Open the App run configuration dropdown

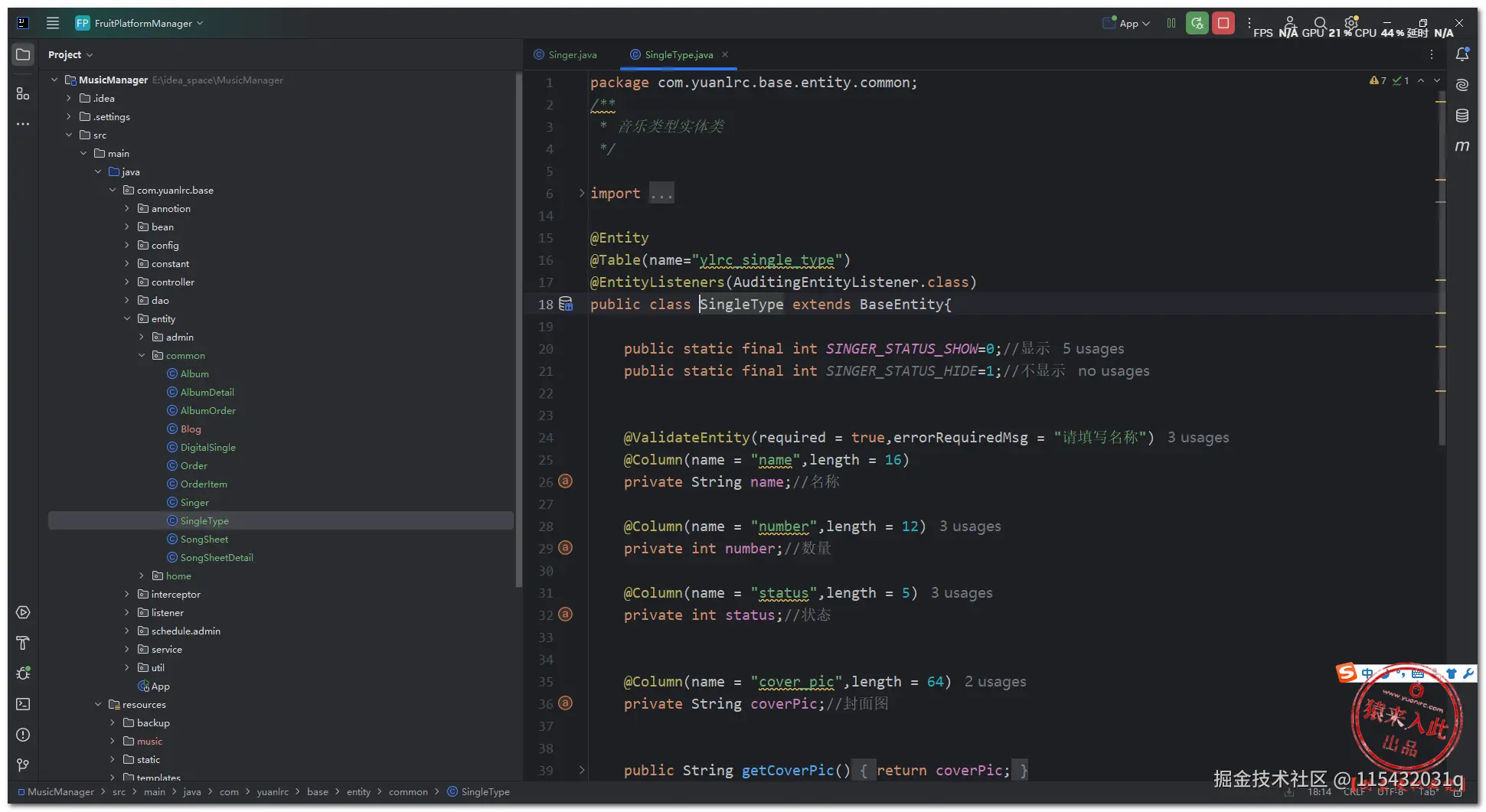[x=1125, y=23]
